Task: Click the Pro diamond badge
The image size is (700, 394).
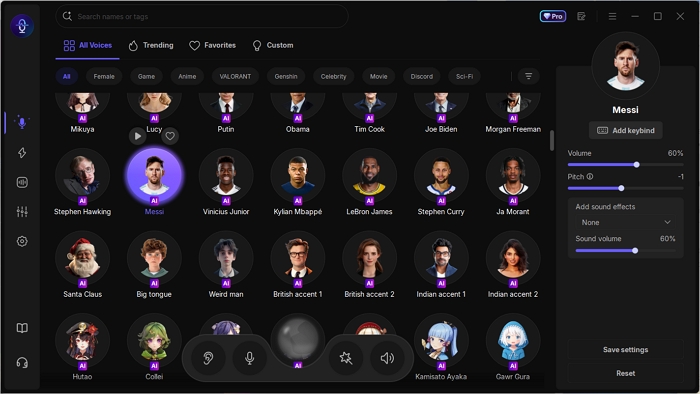Action: (x=553, y=17)
